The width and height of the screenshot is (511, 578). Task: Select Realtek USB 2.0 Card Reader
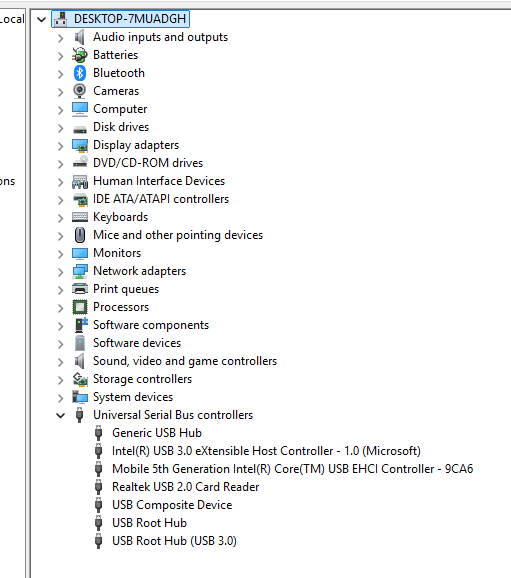point(185,487)
